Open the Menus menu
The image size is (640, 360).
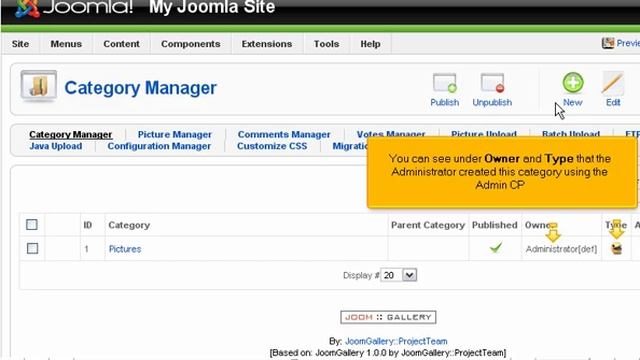(66, 44)
